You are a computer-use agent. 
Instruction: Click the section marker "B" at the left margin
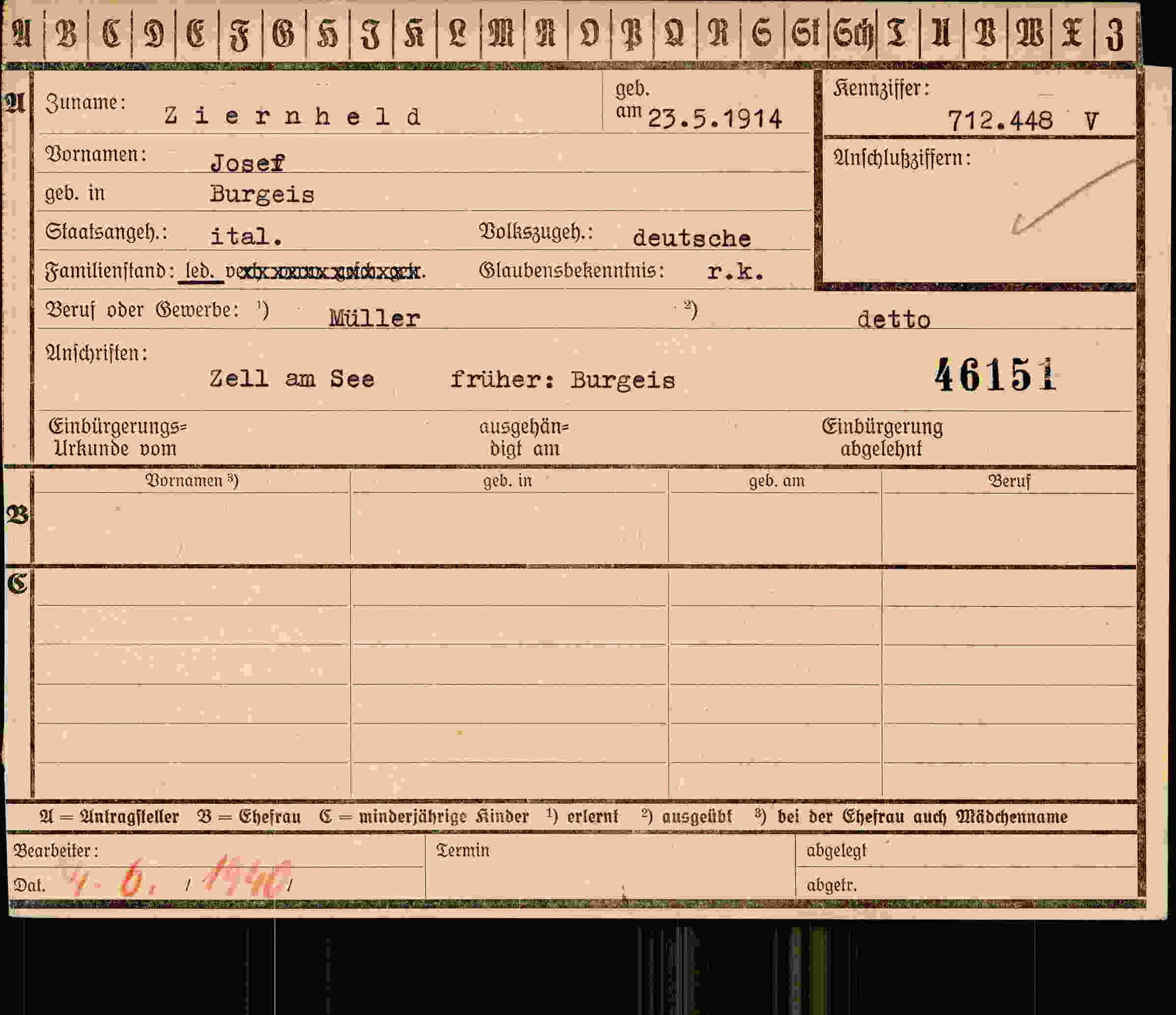(x=17, y=515)
